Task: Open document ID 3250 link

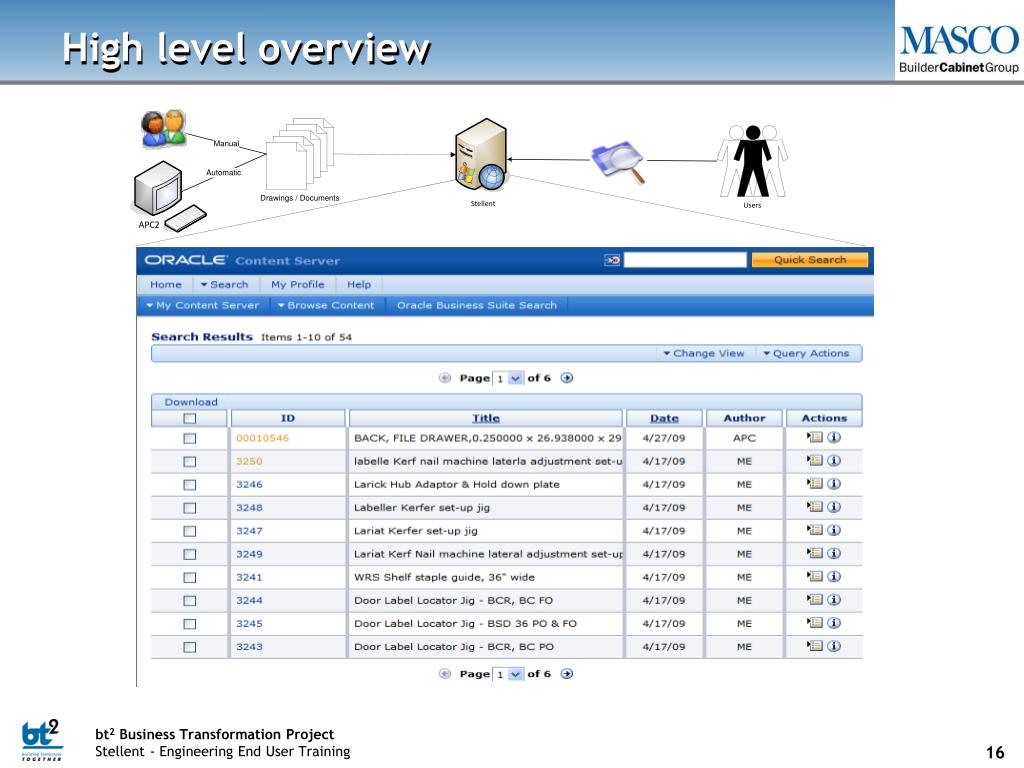Action: (x=249, y=461)
